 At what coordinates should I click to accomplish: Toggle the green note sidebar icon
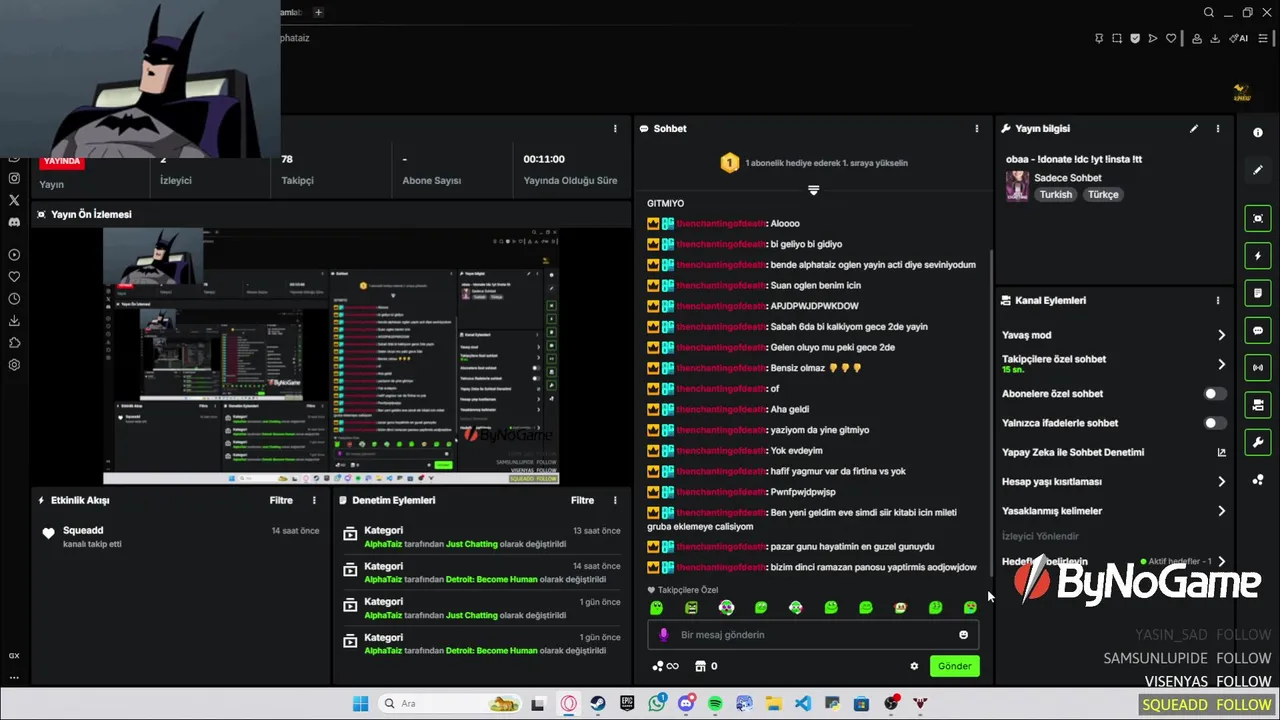(1258, 293)
